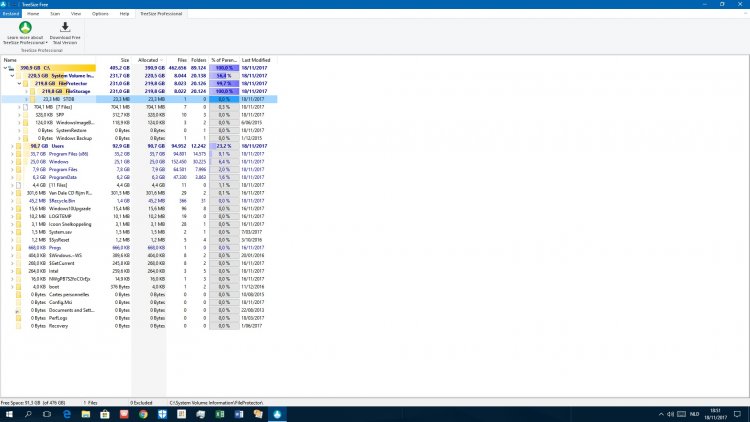Open the Scan ribbon tab

point(54,14)
